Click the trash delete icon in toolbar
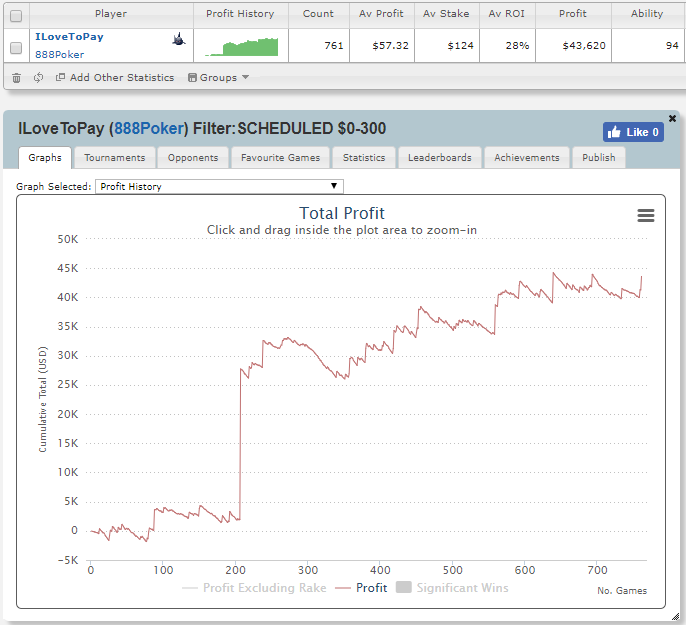The width and height of the screenshot is (686, 625). point(16,78)
